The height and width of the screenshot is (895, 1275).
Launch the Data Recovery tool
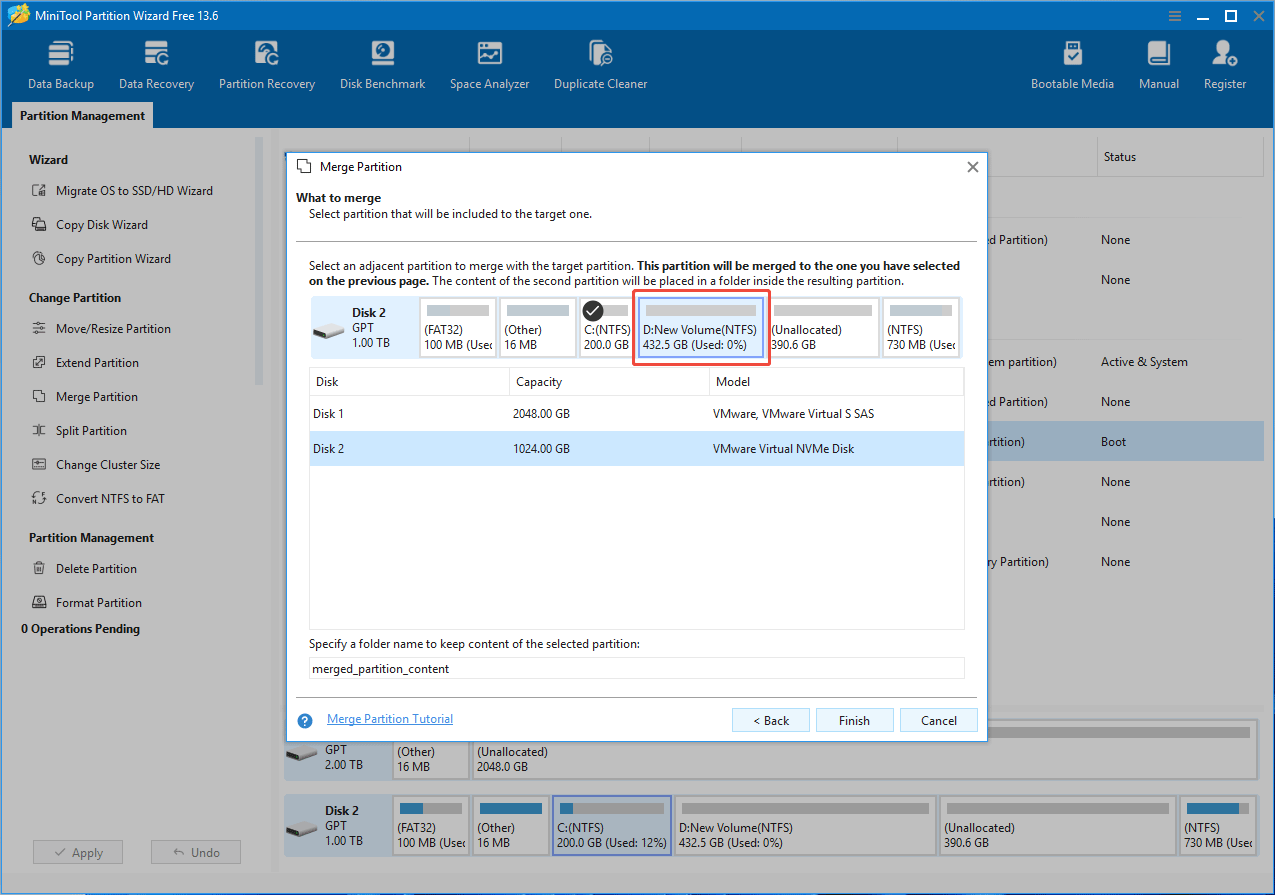pyautogui.click(x=156, y=65)
